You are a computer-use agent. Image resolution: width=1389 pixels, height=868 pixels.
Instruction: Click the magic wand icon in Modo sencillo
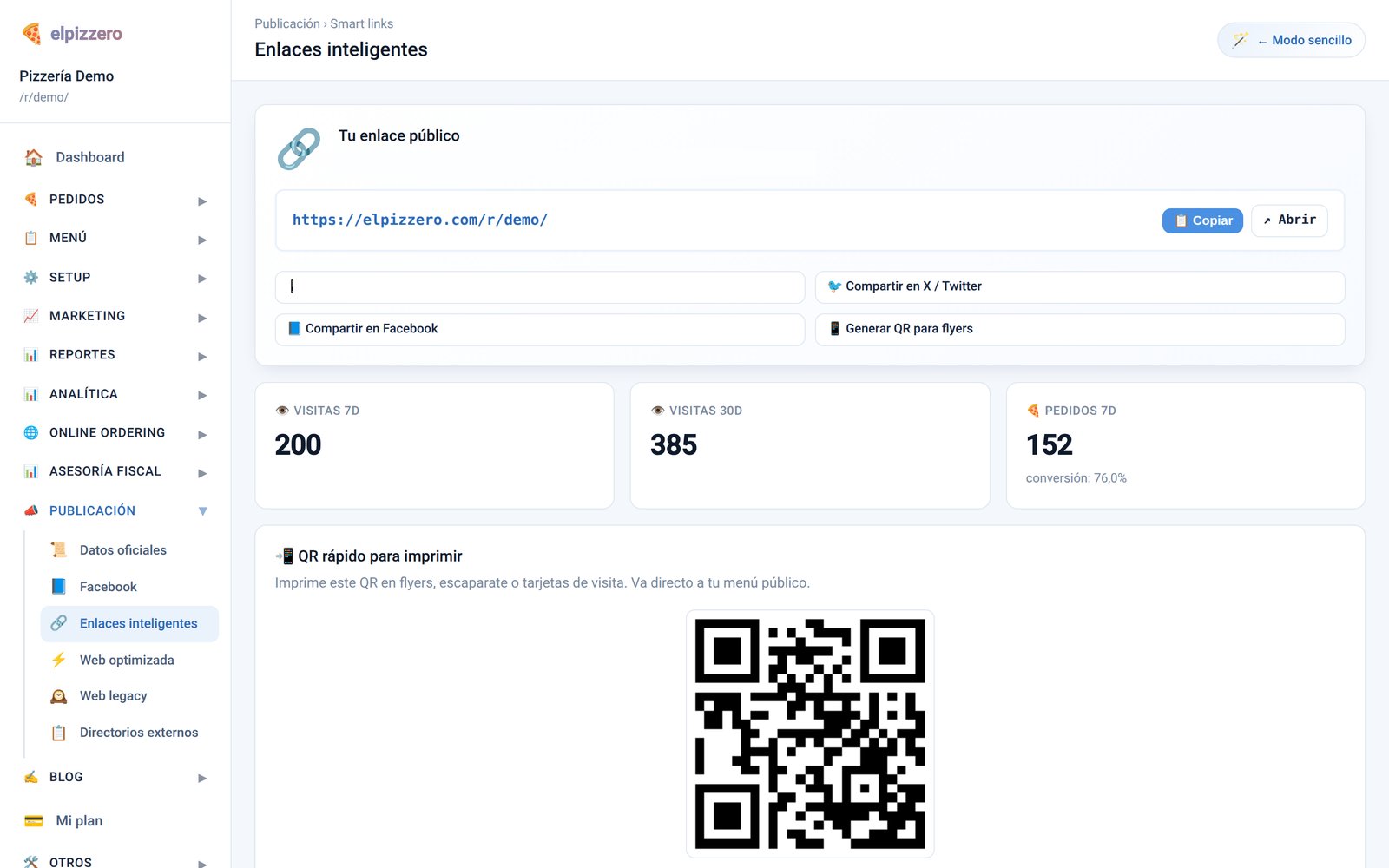(x=1241, y=40)
